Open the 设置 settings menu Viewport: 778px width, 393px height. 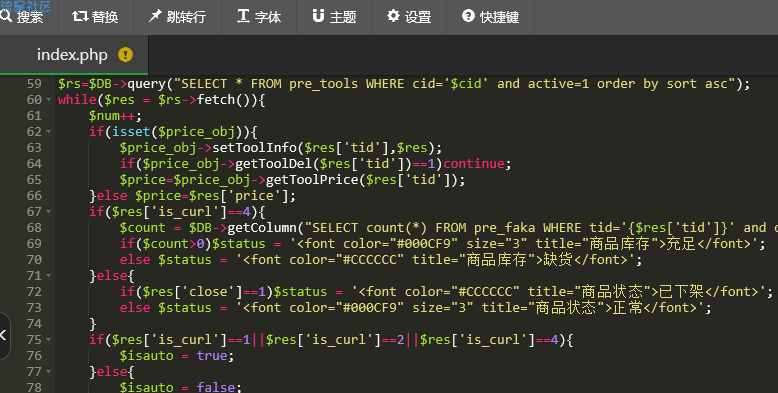(409, 17)
